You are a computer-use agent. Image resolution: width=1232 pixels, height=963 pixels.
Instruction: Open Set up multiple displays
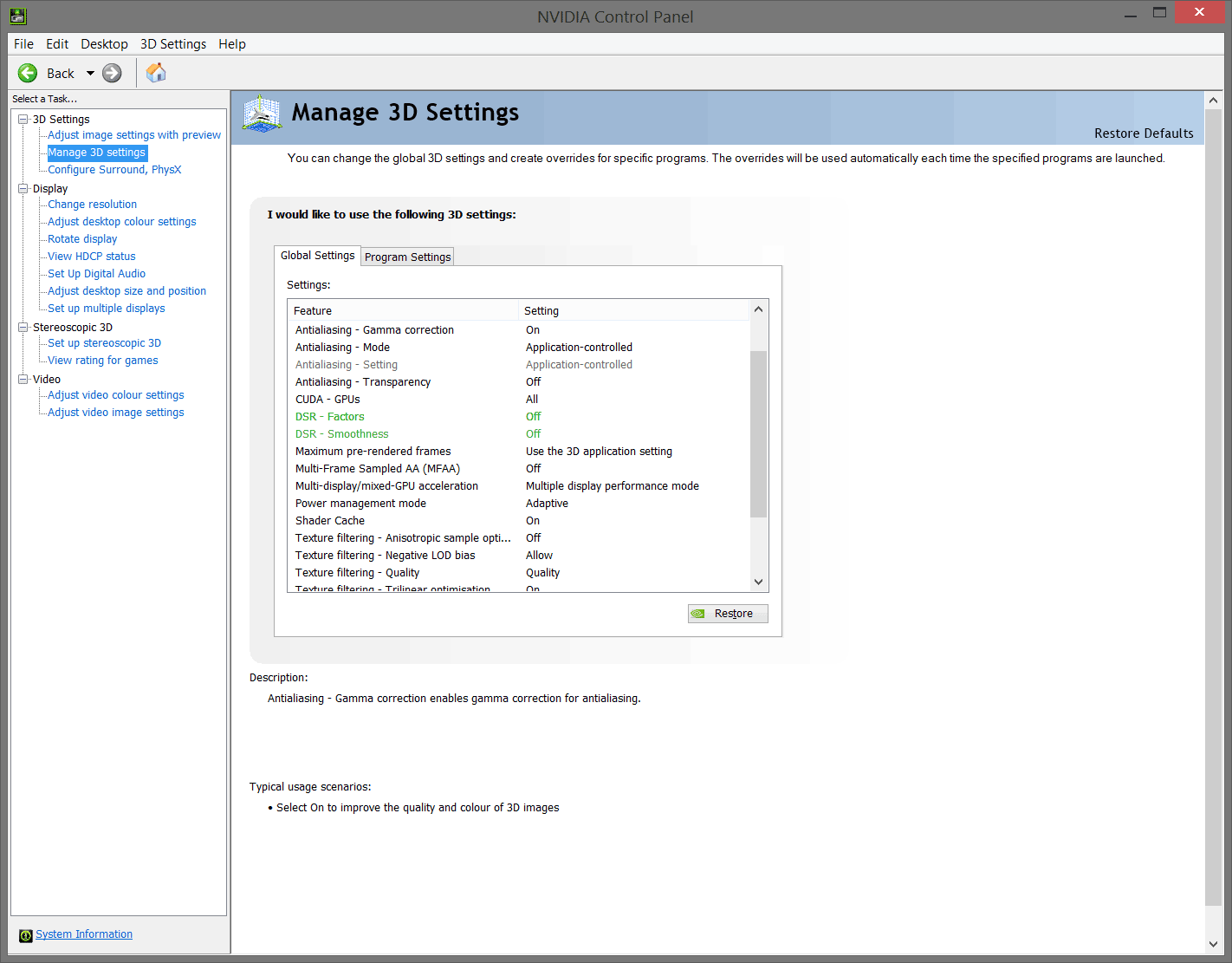(x=106, y=309)
